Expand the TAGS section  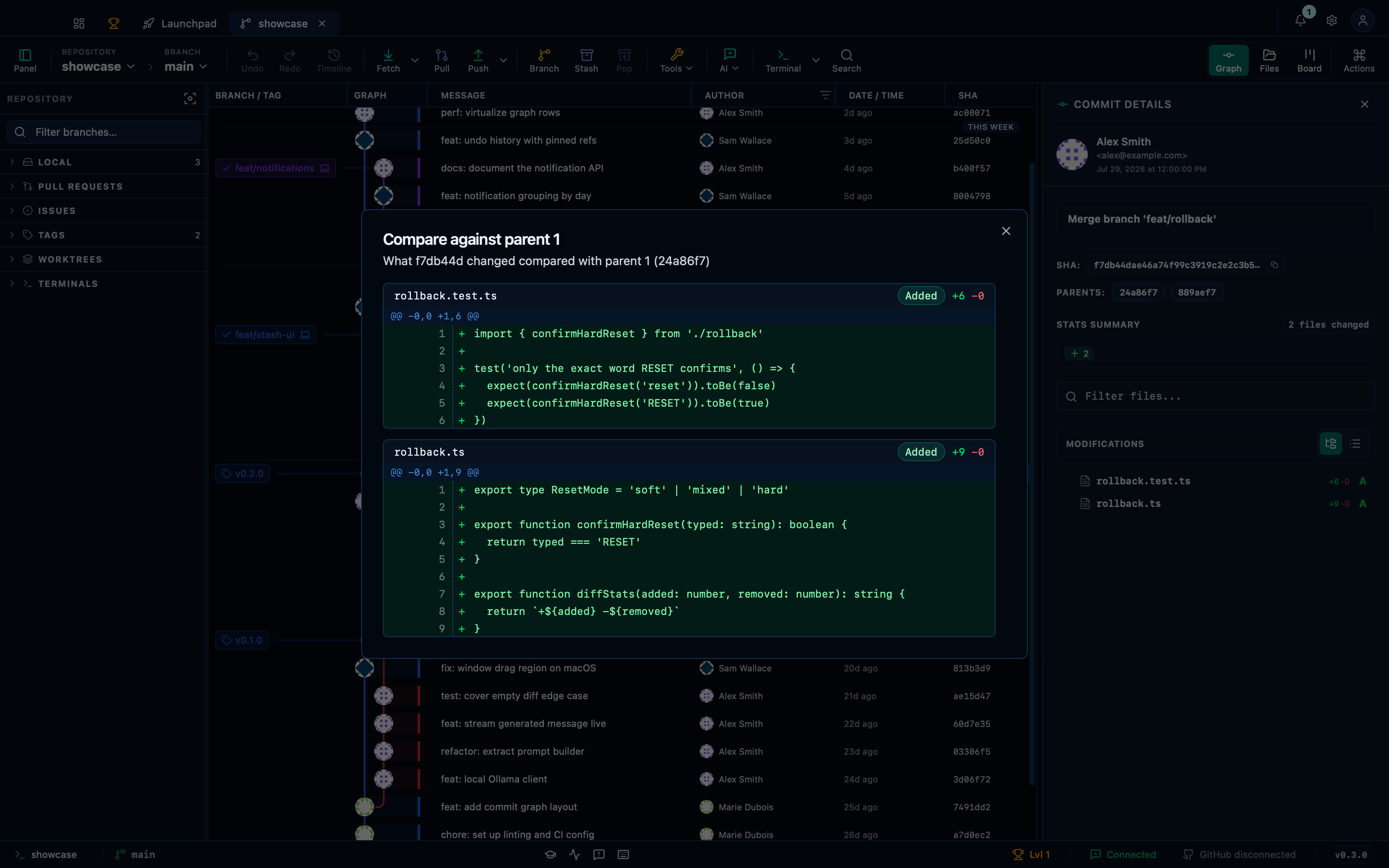[x=103, y=235]
